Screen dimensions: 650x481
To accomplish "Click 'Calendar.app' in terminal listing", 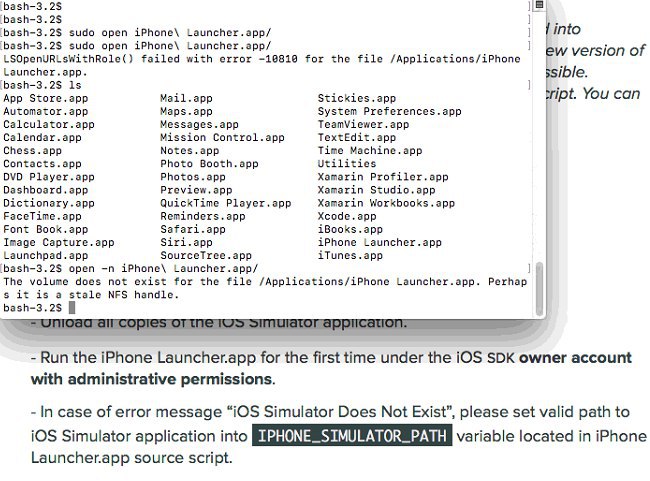I will 42,138.
